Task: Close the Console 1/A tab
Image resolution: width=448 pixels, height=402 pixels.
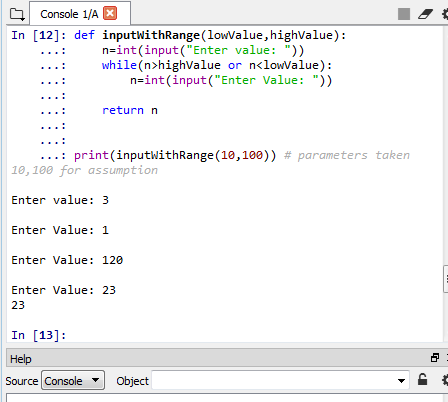Action: [x=110, y=14]
